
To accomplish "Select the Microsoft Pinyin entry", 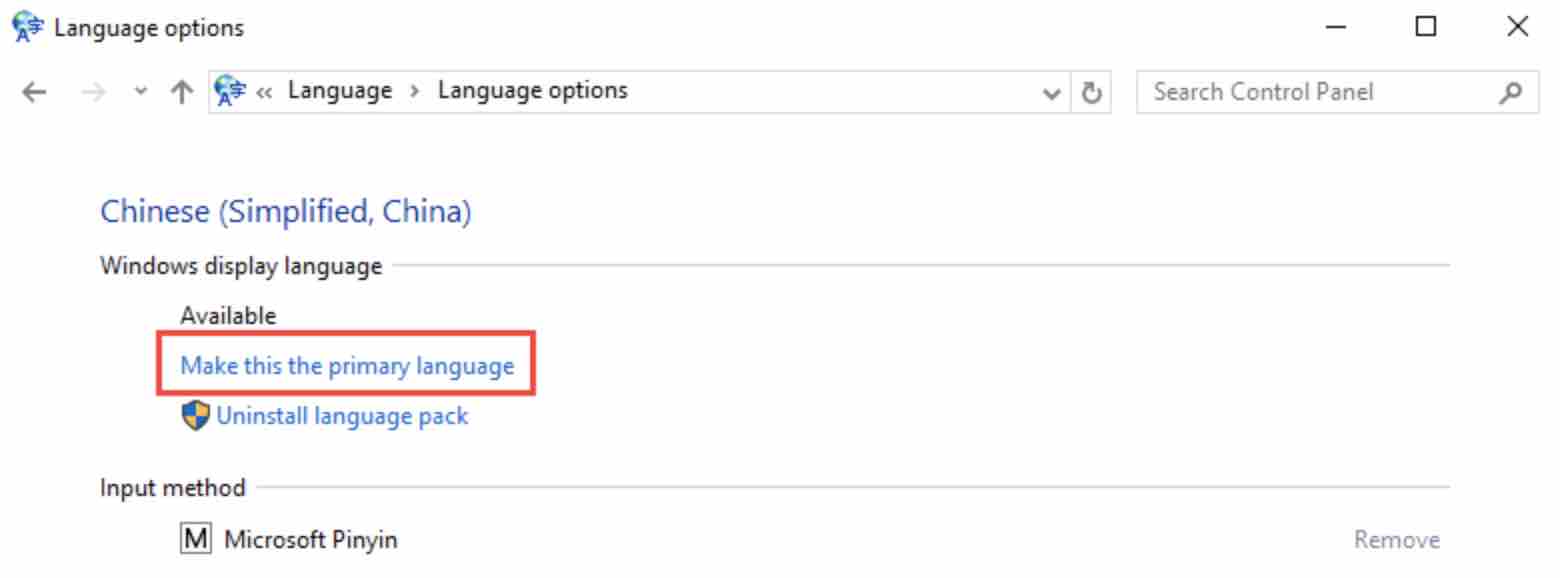I will 310,540.
